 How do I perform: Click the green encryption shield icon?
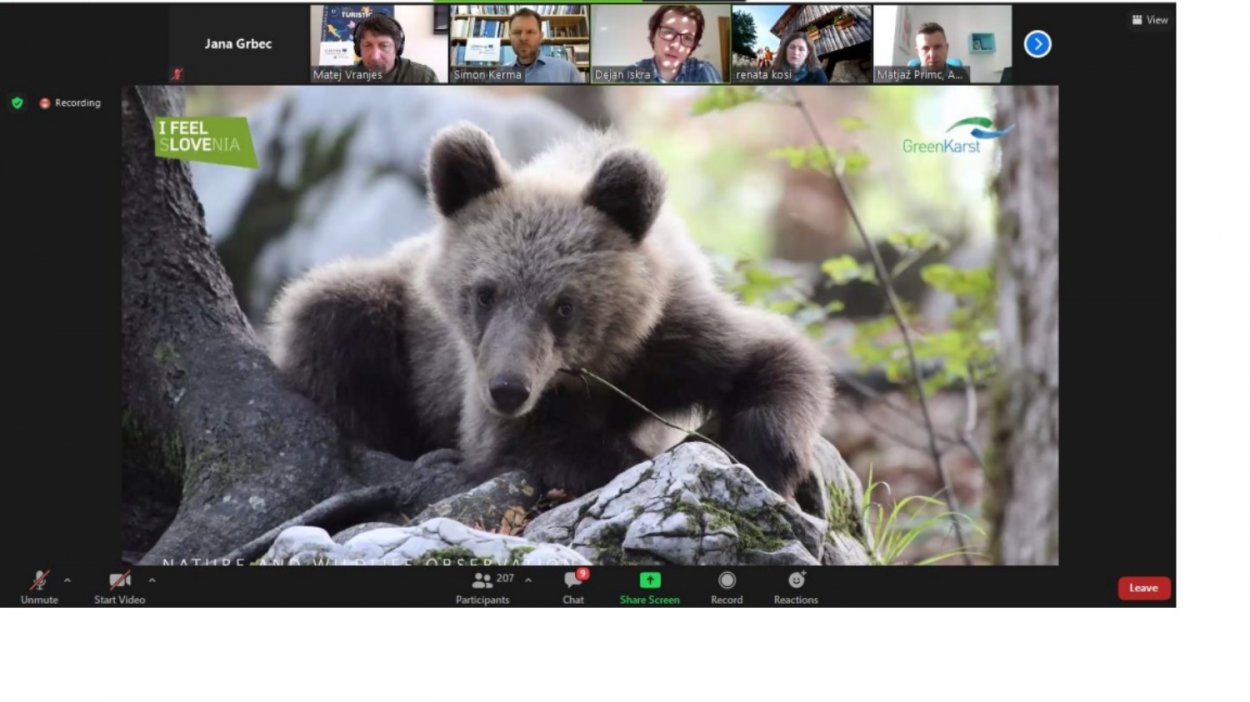click(x=17, y=103)
